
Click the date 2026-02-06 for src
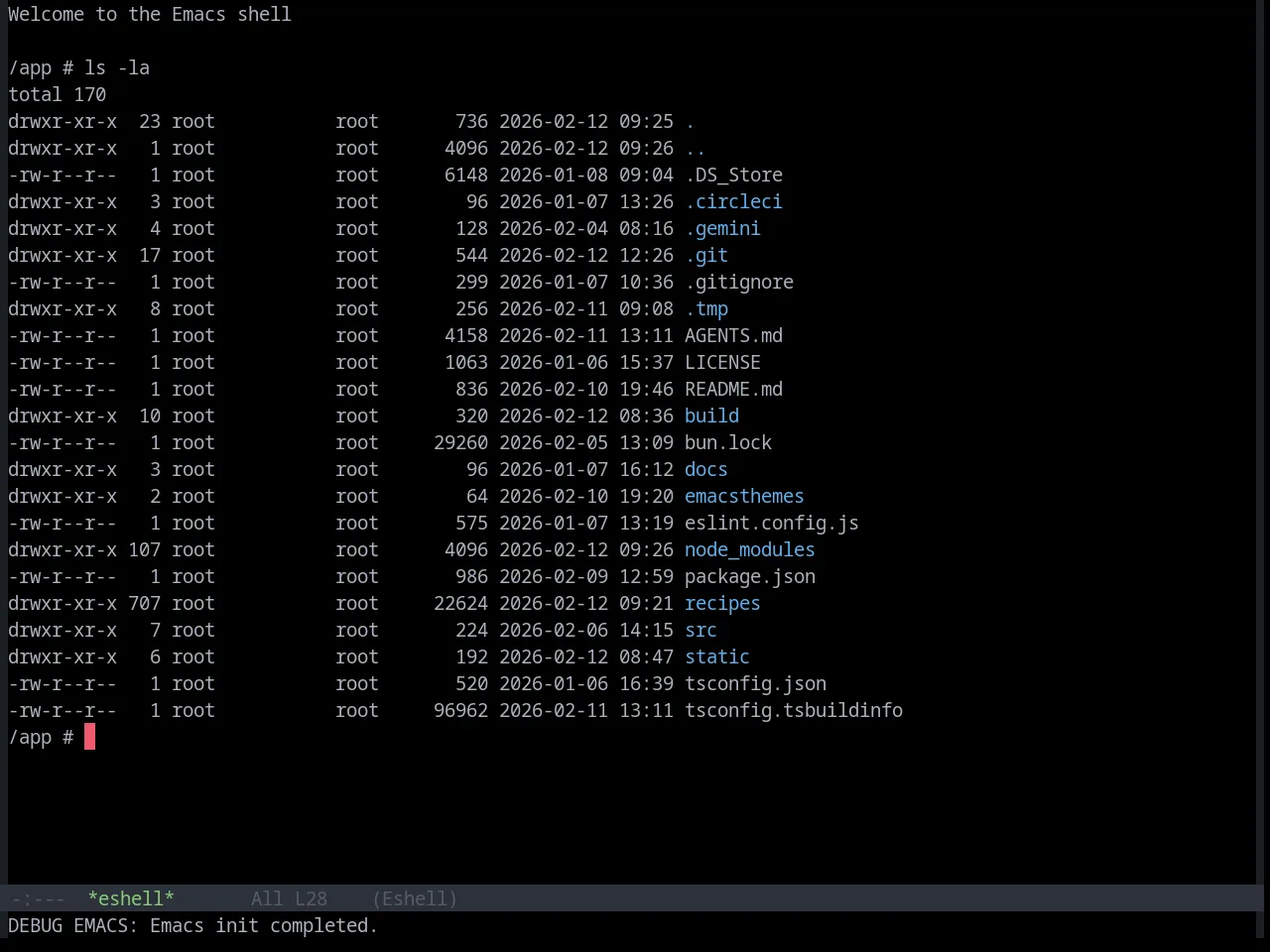click(x=554, y=630)
